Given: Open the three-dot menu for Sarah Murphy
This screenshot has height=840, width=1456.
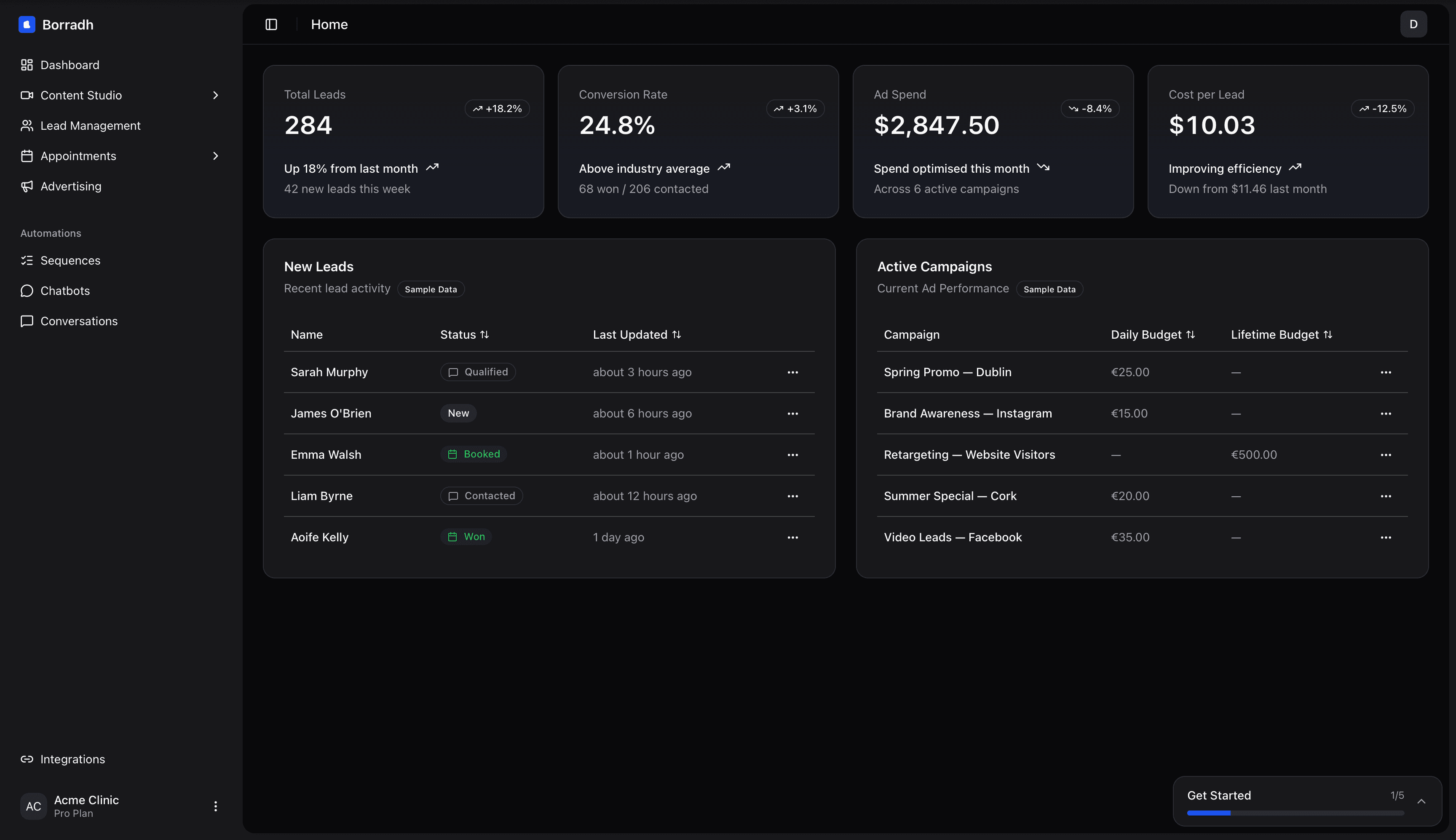Looking at the screenshot, I should (792, 372).
